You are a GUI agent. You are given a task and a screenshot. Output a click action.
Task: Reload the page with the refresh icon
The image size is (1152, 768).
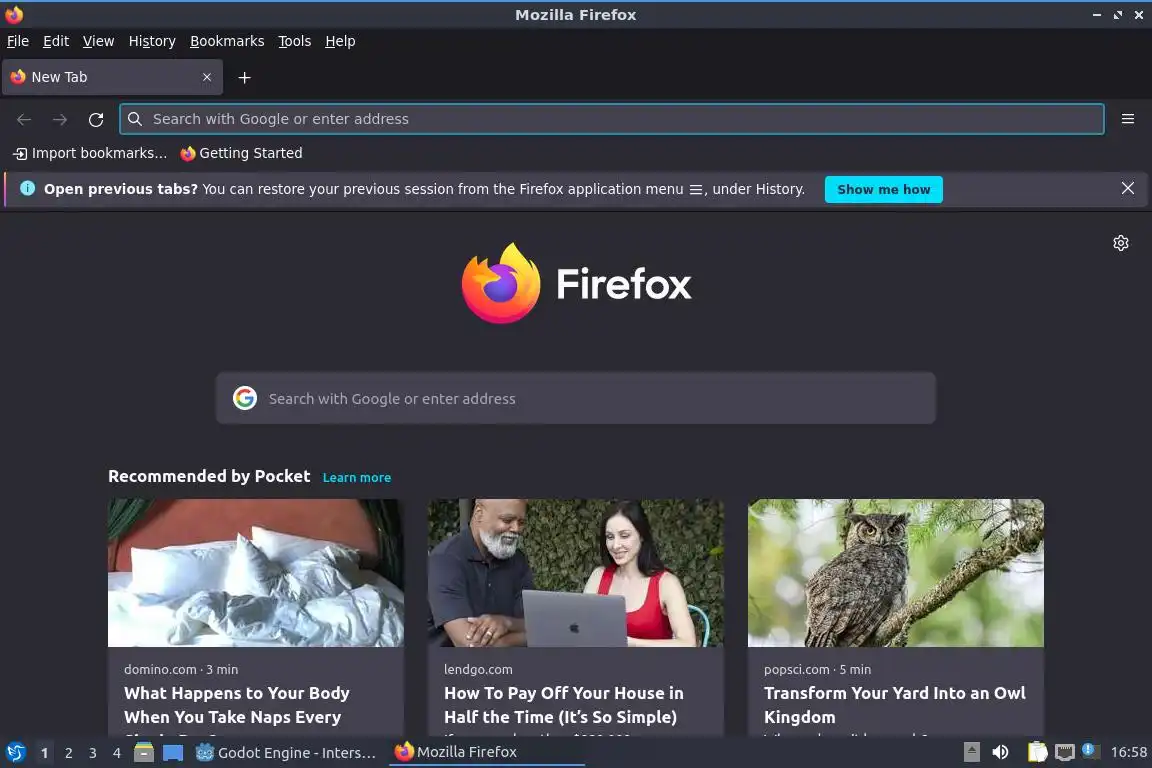click(x=96, y=119)
